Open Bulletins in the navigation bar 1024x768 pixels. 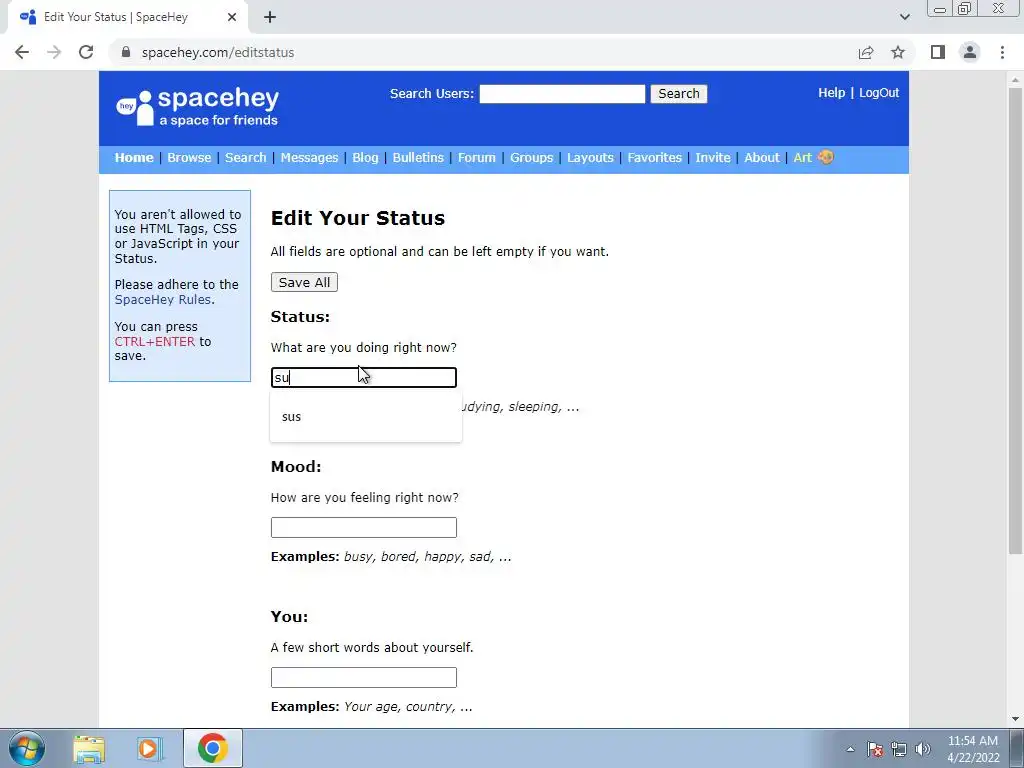(418, 157)
